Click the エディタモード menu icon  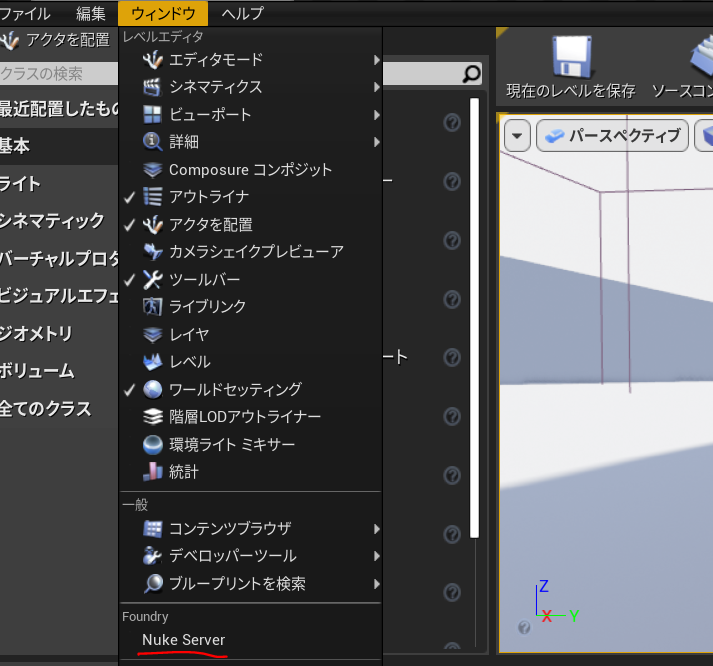[x=152, y=60]
